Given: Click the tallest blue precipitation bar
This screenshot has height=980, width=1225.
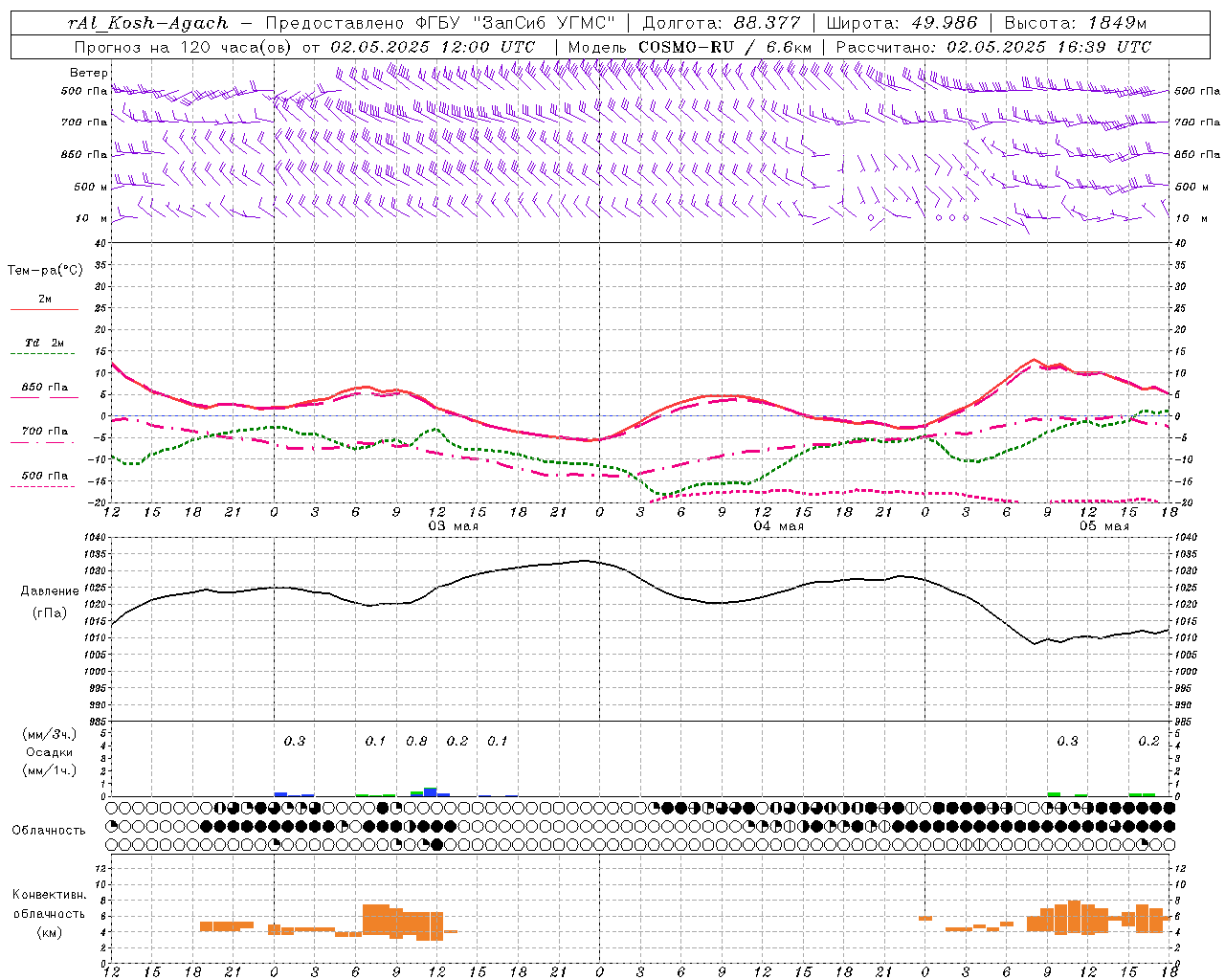Looking at the screenshot, I should coord(431,791).
